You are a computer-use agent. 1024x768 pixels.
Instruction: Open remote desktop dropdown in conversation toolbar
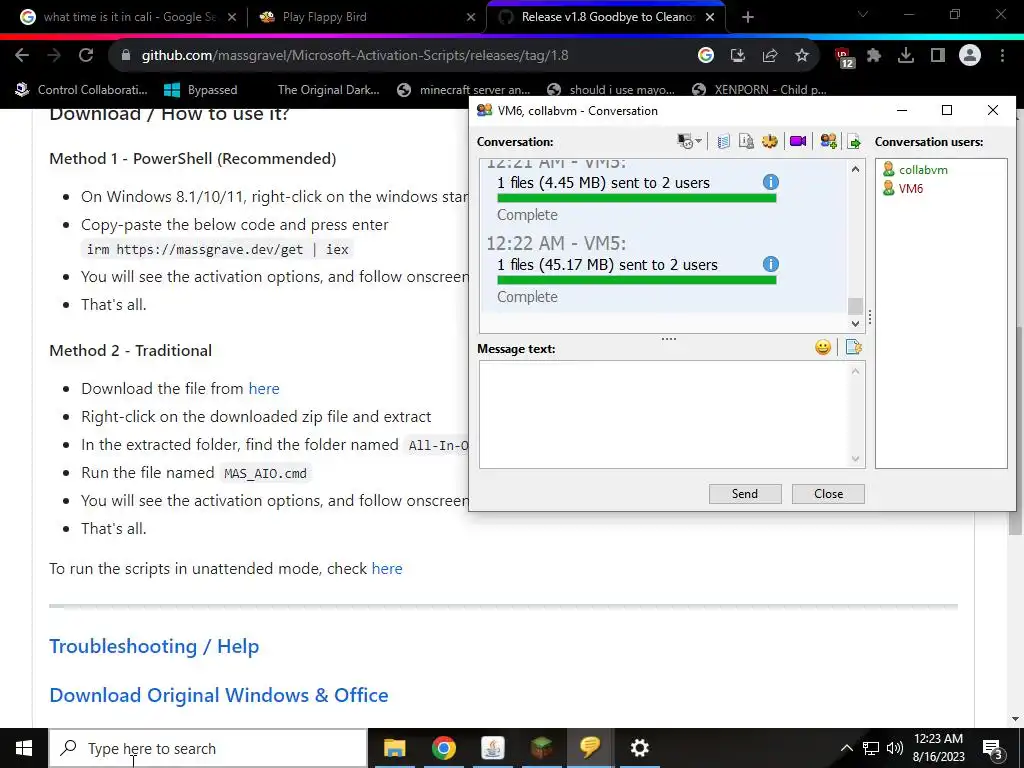[x=689, y=141]
